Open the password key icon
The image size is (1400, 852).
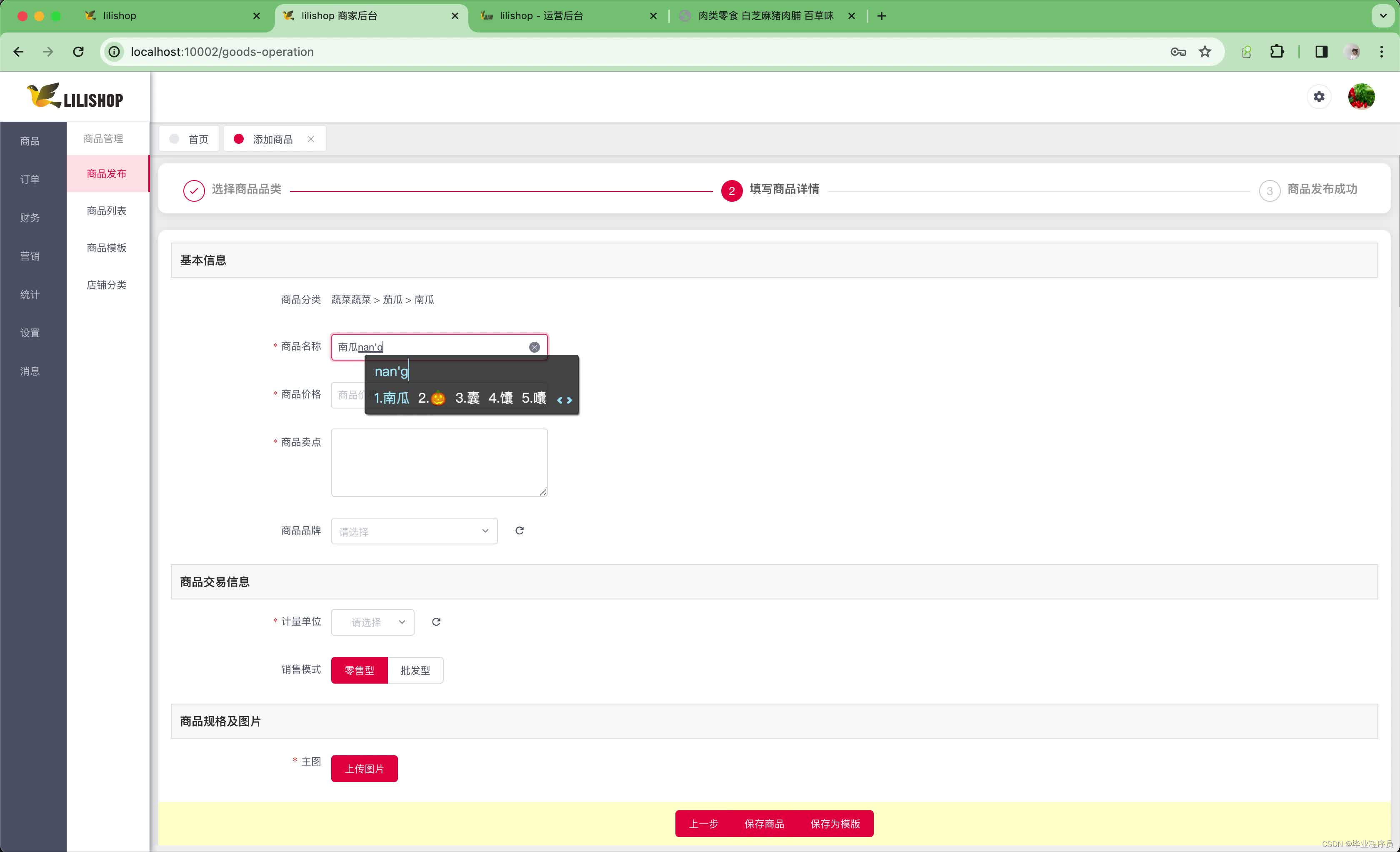pyautogui.click(x=1178, y=52)
